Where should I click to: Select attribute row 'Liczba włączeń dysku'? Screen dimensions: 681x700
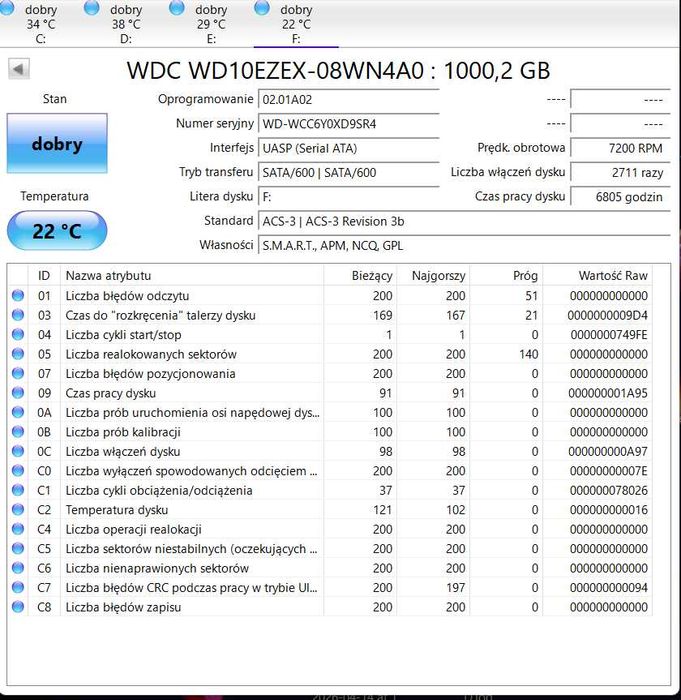click(x=330, y=451)
